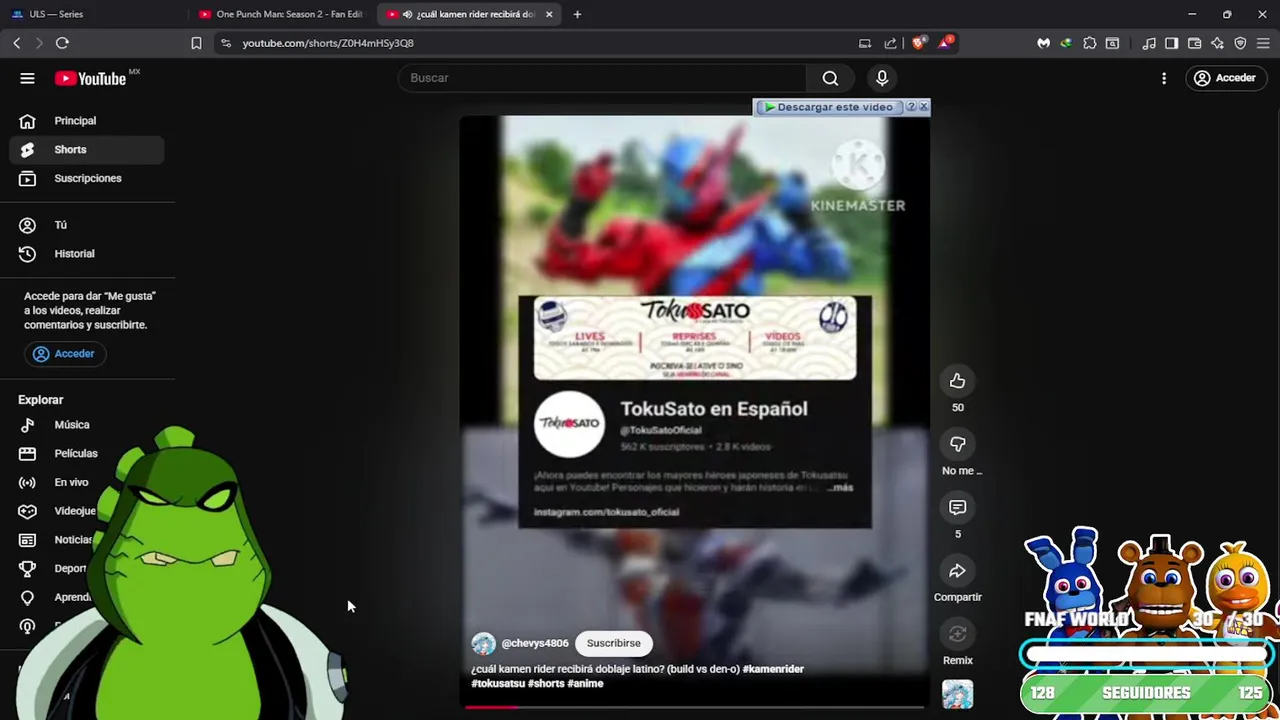The image size is (1280, 720).
Task: Open the Leo AI sparkle icon
Action: (x=1217, y=43)
